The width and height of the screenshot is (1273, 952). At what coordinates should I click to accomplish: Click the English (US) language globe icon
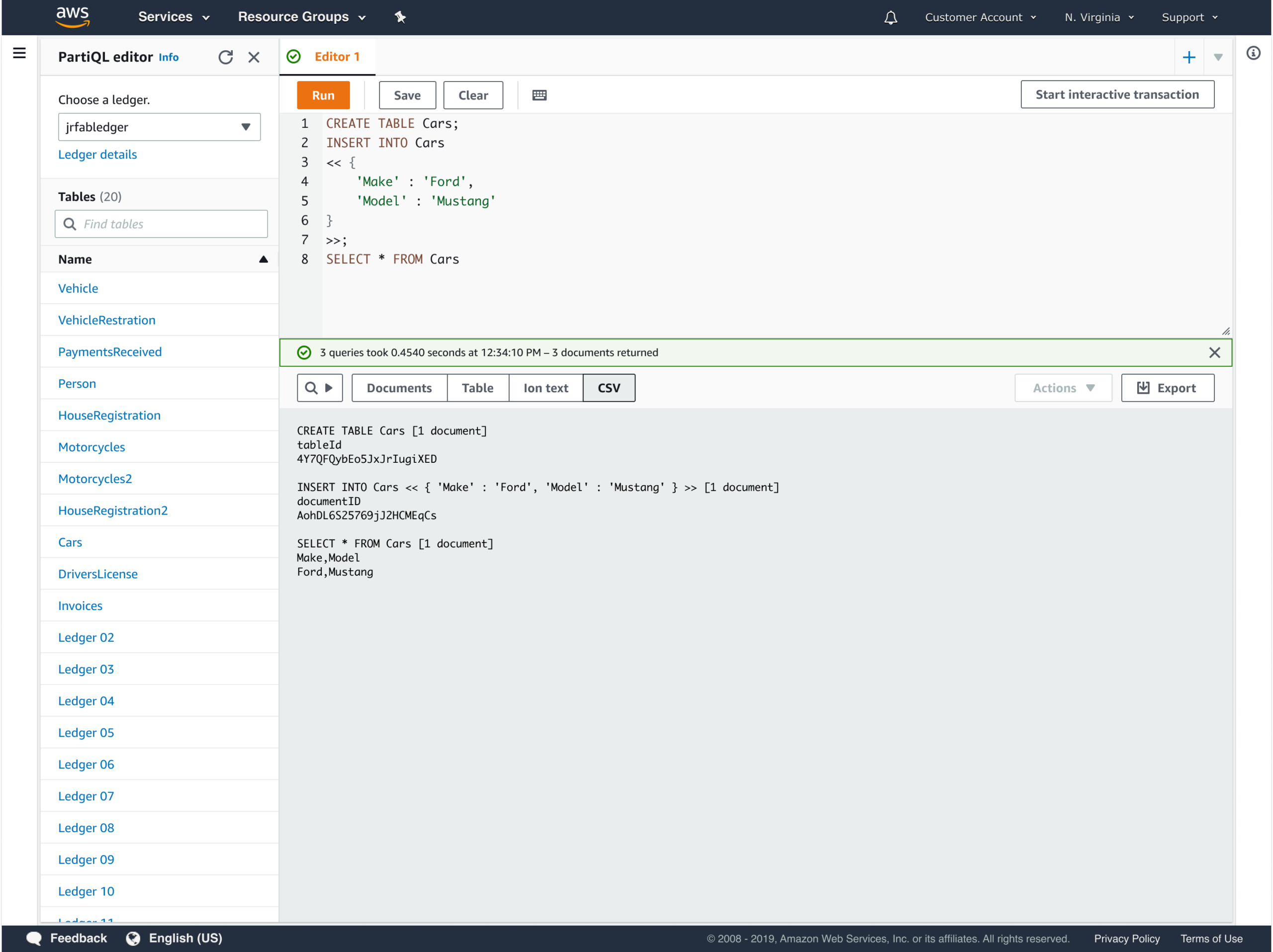tap(132, 938)
